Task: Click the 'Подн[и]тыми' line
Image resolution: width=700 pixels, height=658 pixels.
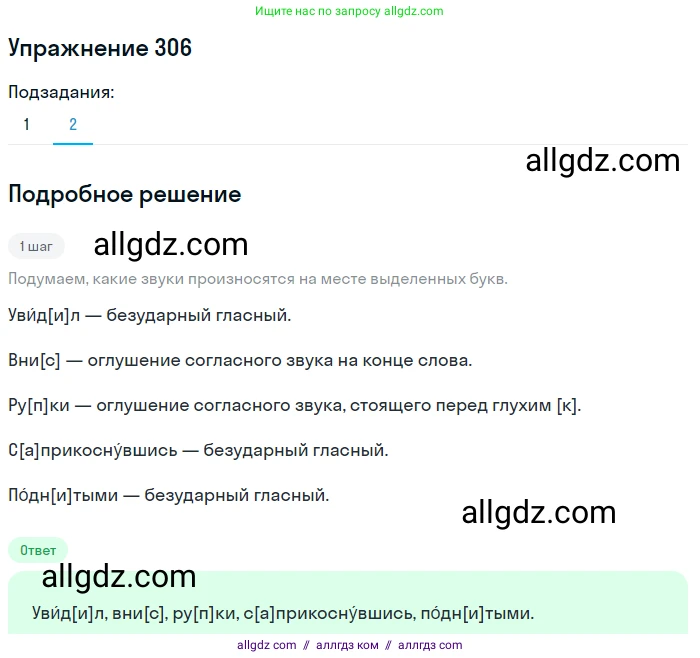Action: coord(169,496)
